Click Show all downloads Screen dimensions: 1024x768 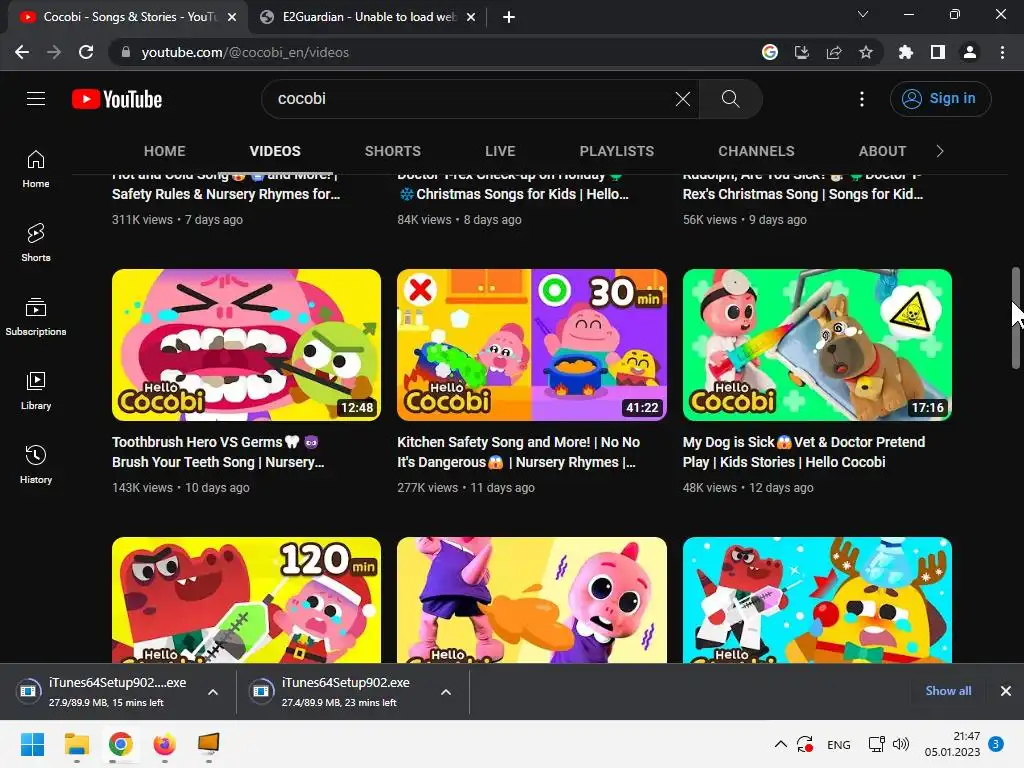948,691
